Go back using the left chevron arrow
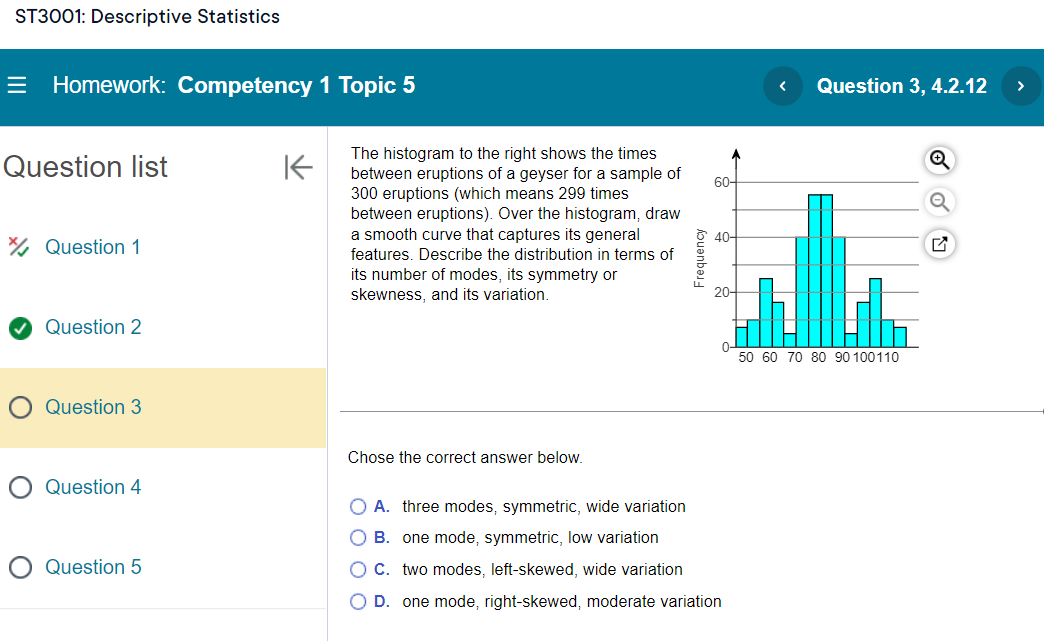The width and height of the screenshot is (1044, 641). click(x=782, y=86)
